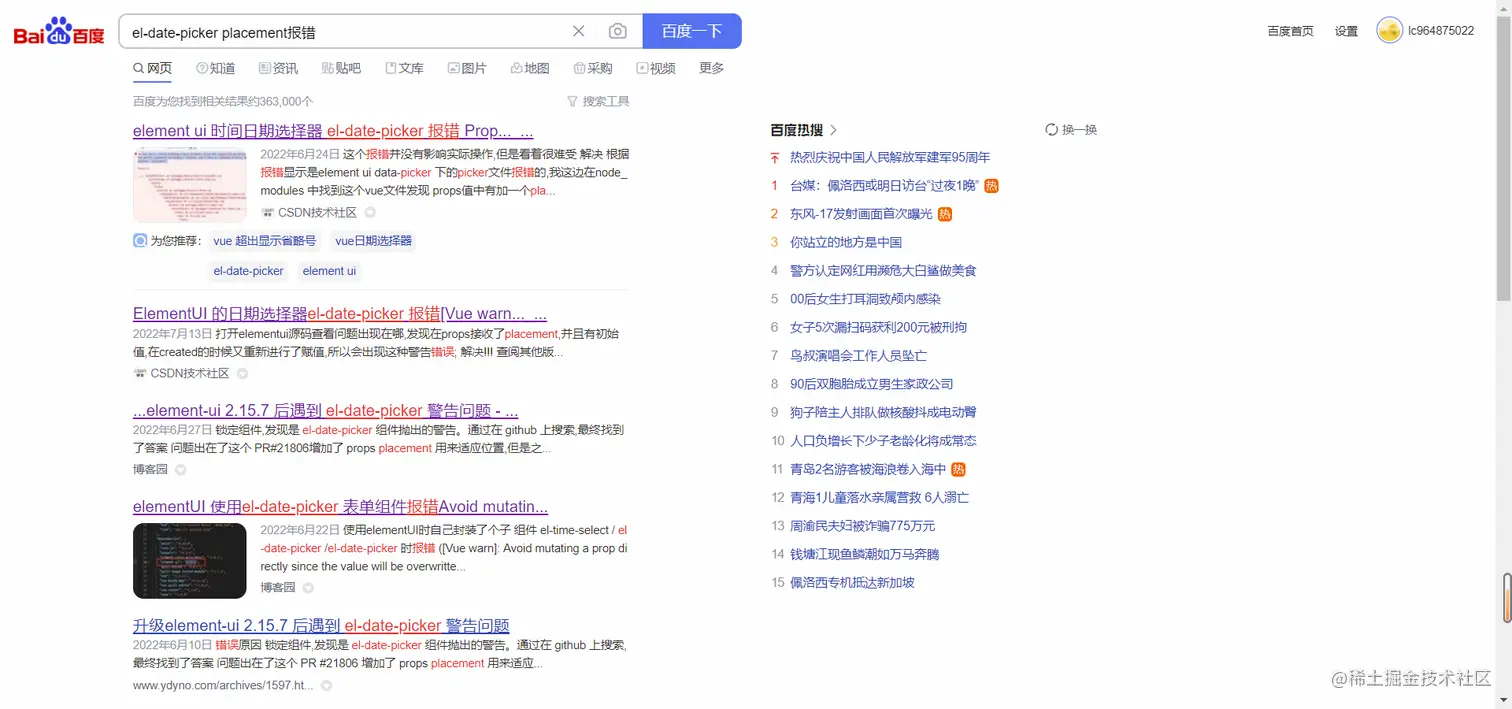
Task: Open the 采购 tab
Action: 593,68
